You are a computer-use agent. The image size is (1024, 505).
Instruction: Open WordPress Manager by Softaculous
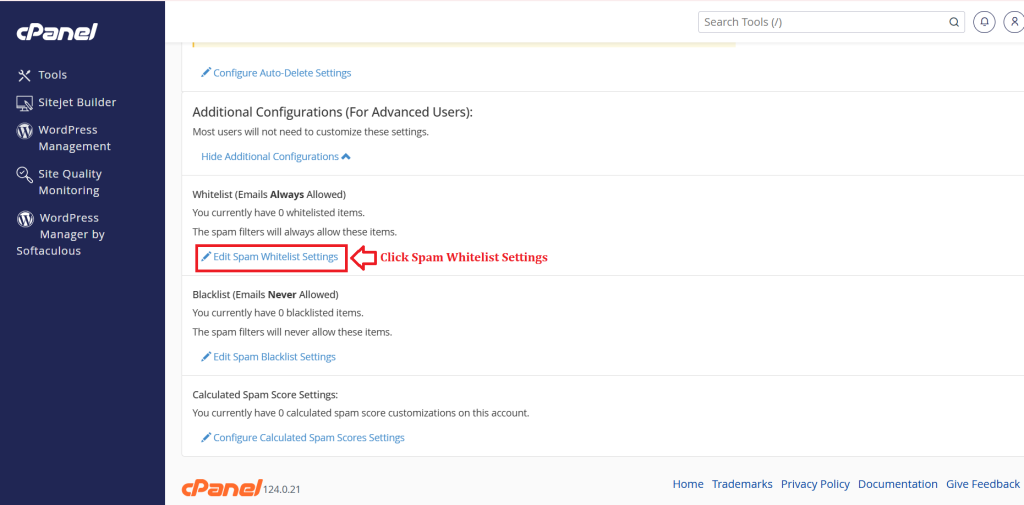coord(61,234)
